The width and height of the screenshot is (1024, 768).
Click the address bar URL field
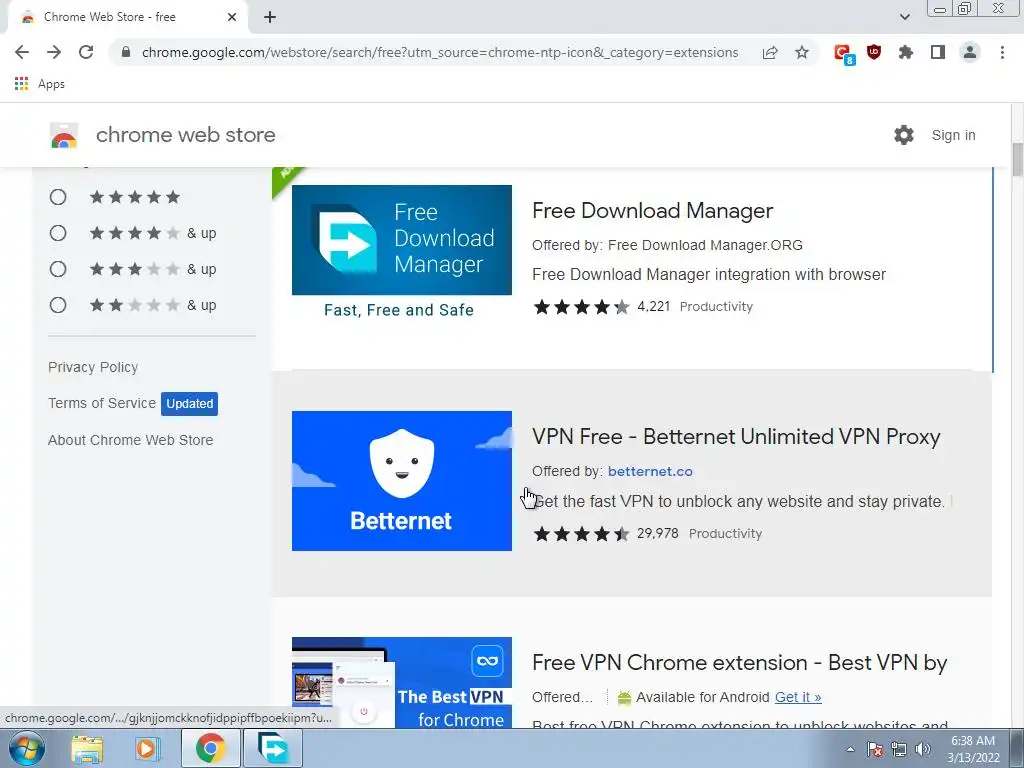pos(440,52)
